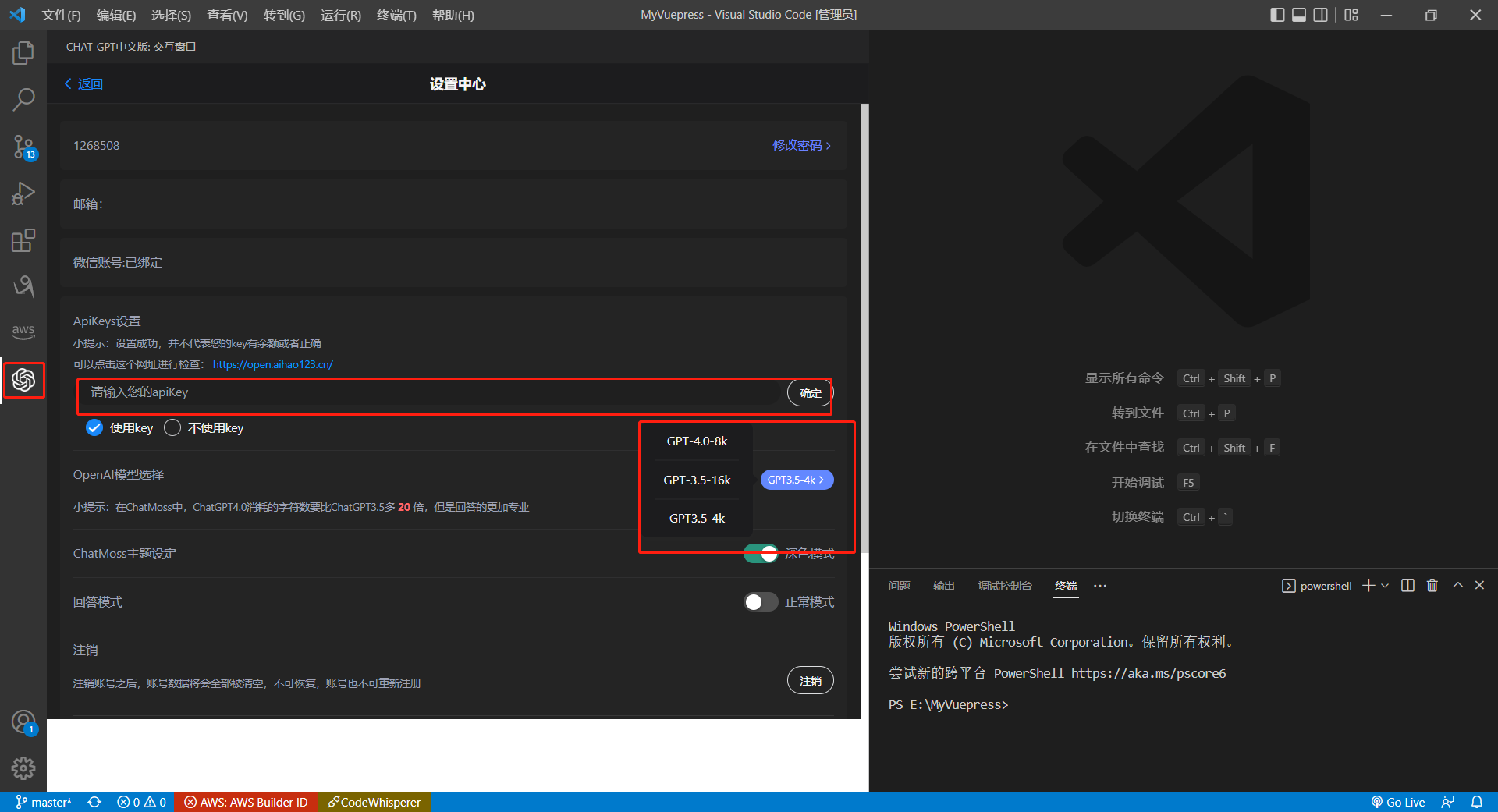Choose GPT-4.0-8k from model list
This screenshot has width=1498, height=812.
[x=697, y=441]
